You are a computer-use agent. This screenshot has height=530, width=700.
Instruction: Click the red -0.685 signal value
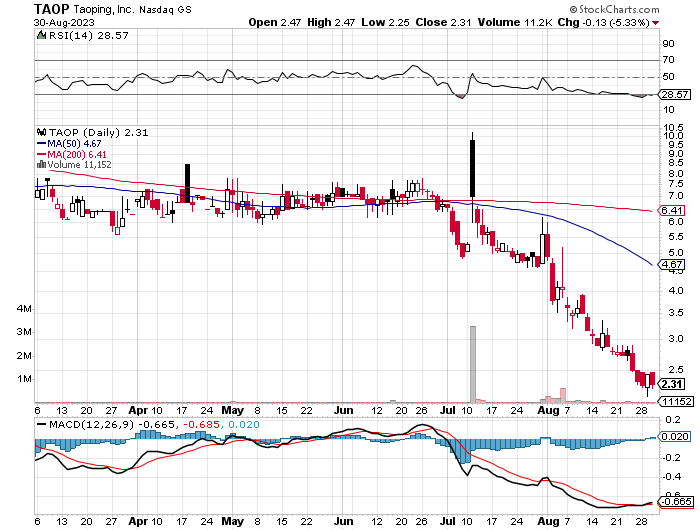[200, 424]
